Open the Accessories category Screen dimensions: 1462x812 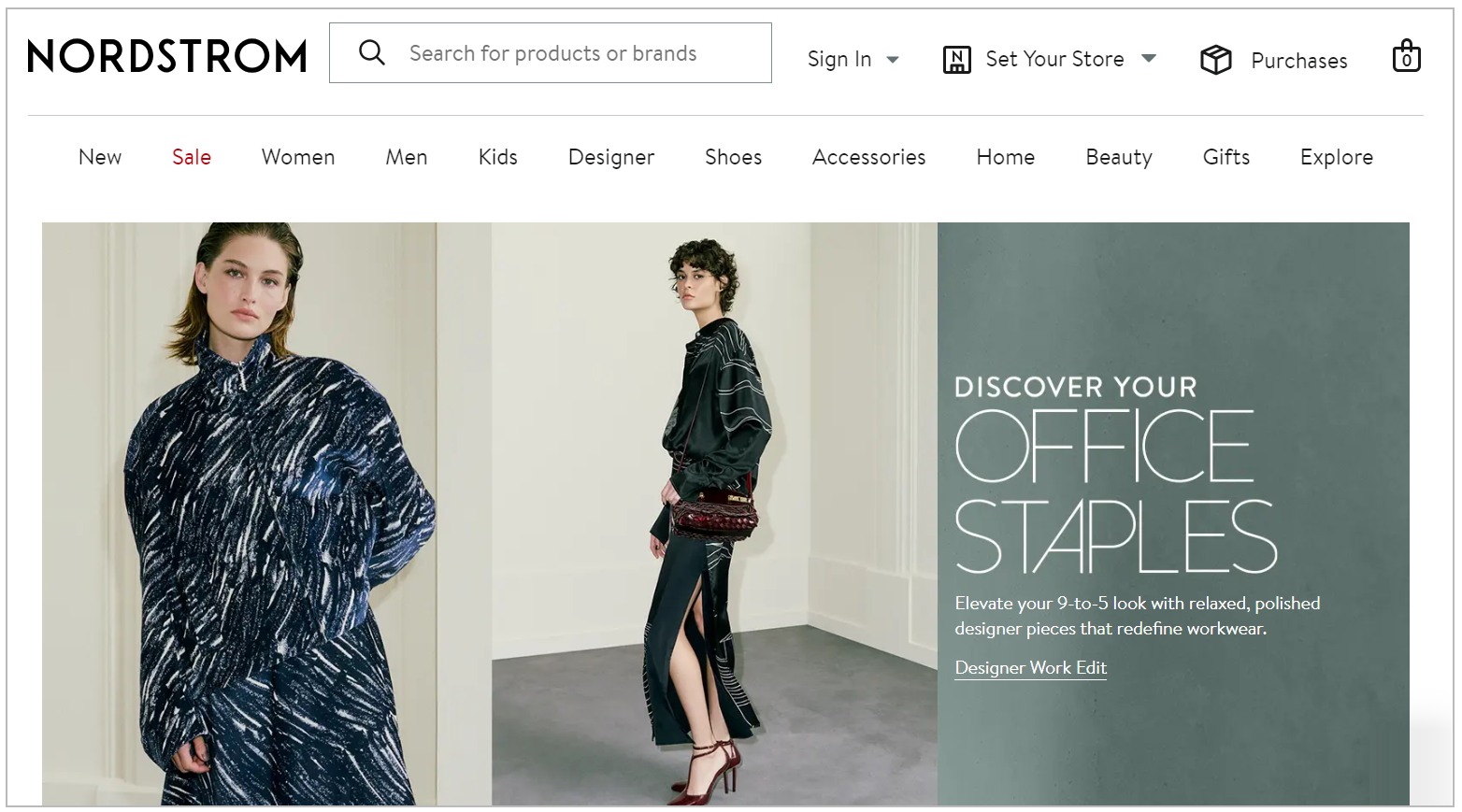pyautogui.click(x=868, y=157)
